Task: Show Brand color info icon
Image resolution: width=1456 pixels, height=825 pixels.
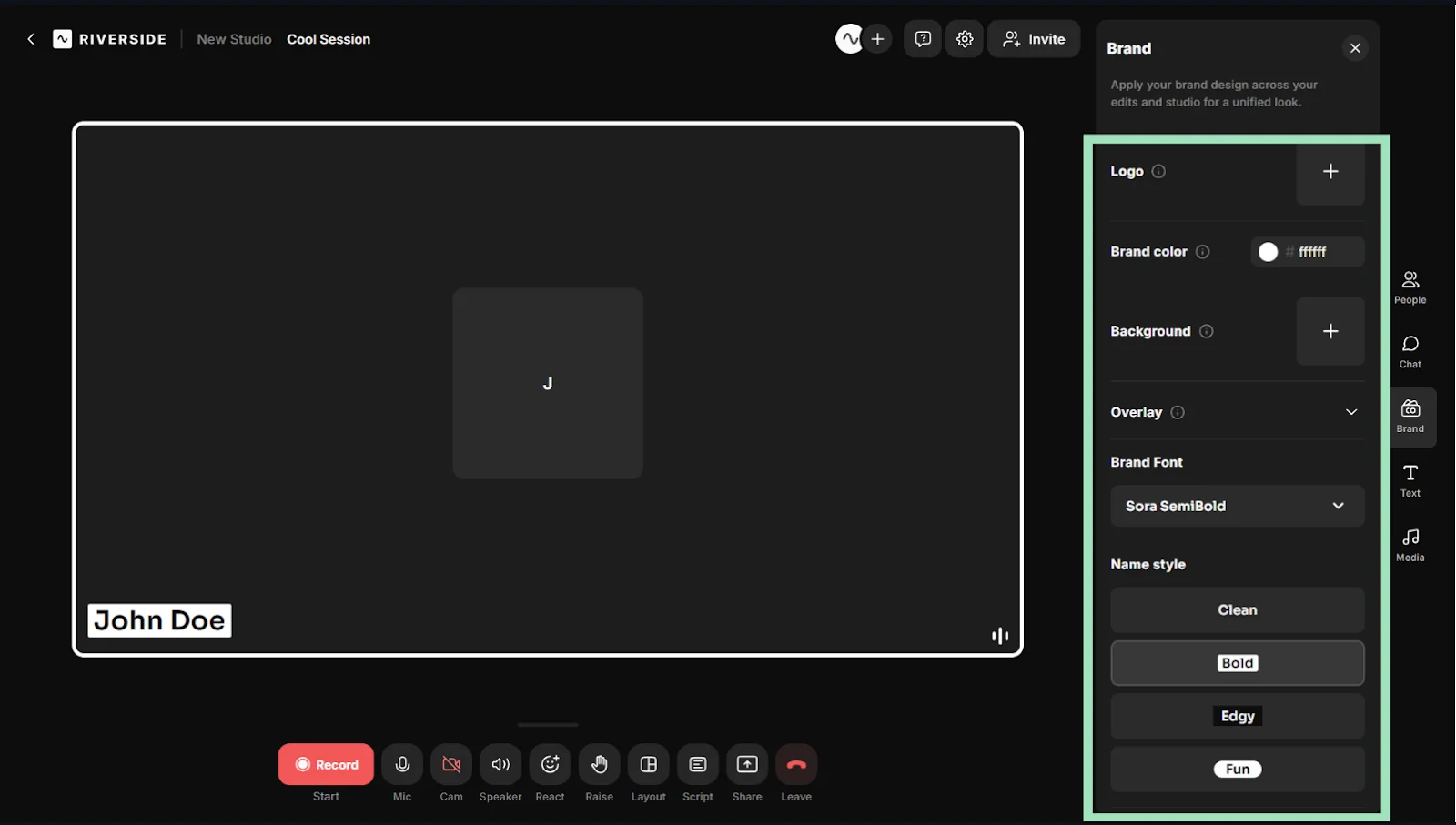Action: (x=1202, y=251)
